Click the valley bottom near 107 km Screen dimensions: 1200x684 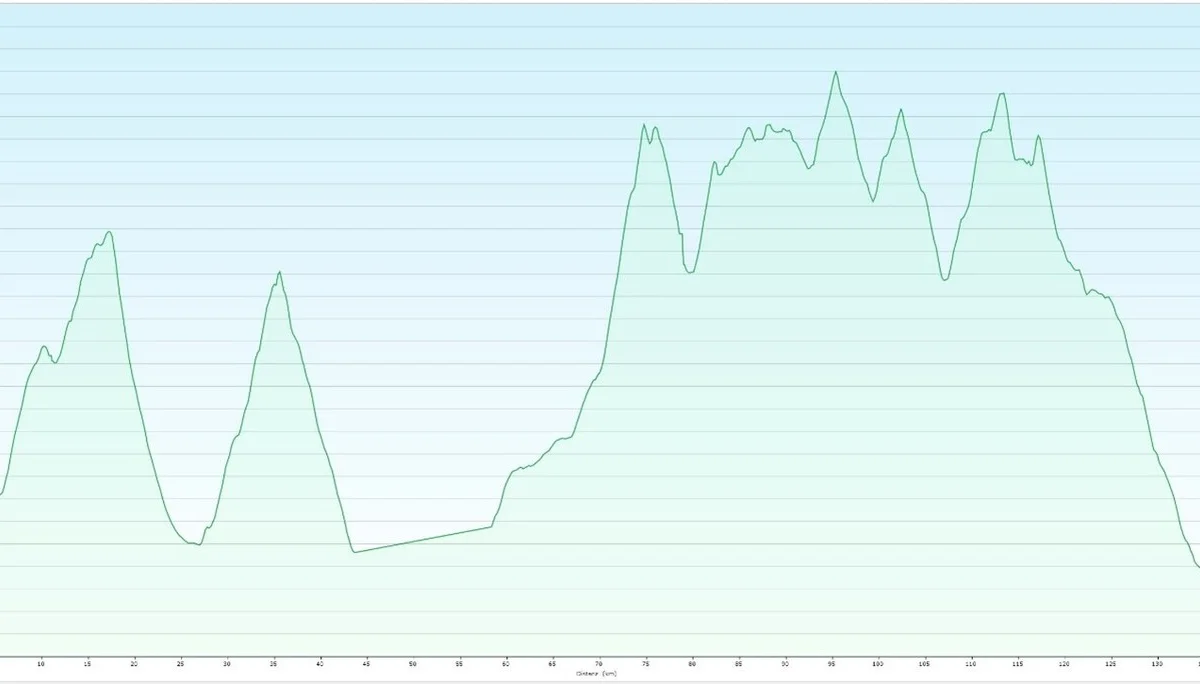pos(944,279)
